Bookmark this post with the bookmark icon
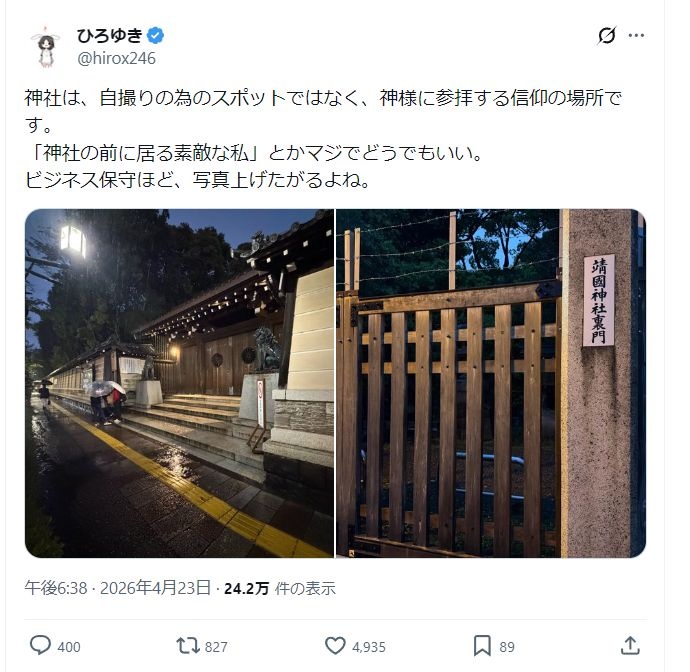 point(482,646)
